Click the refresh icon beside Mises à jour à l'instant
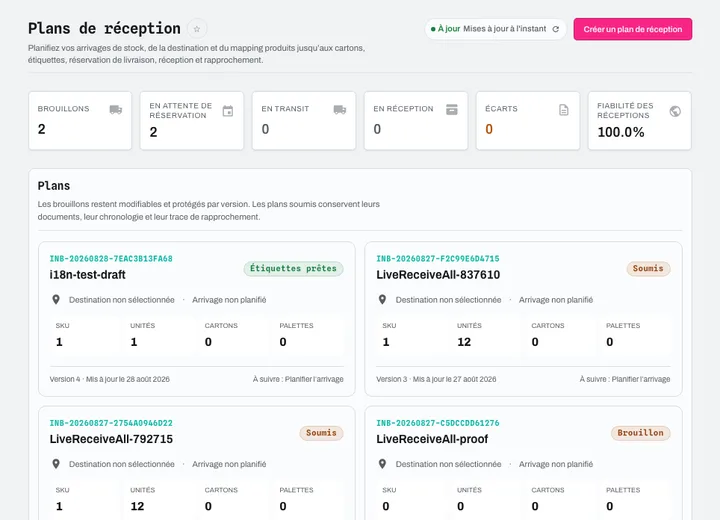The height and width of the screenshot is (520, 720). point(556,29)
